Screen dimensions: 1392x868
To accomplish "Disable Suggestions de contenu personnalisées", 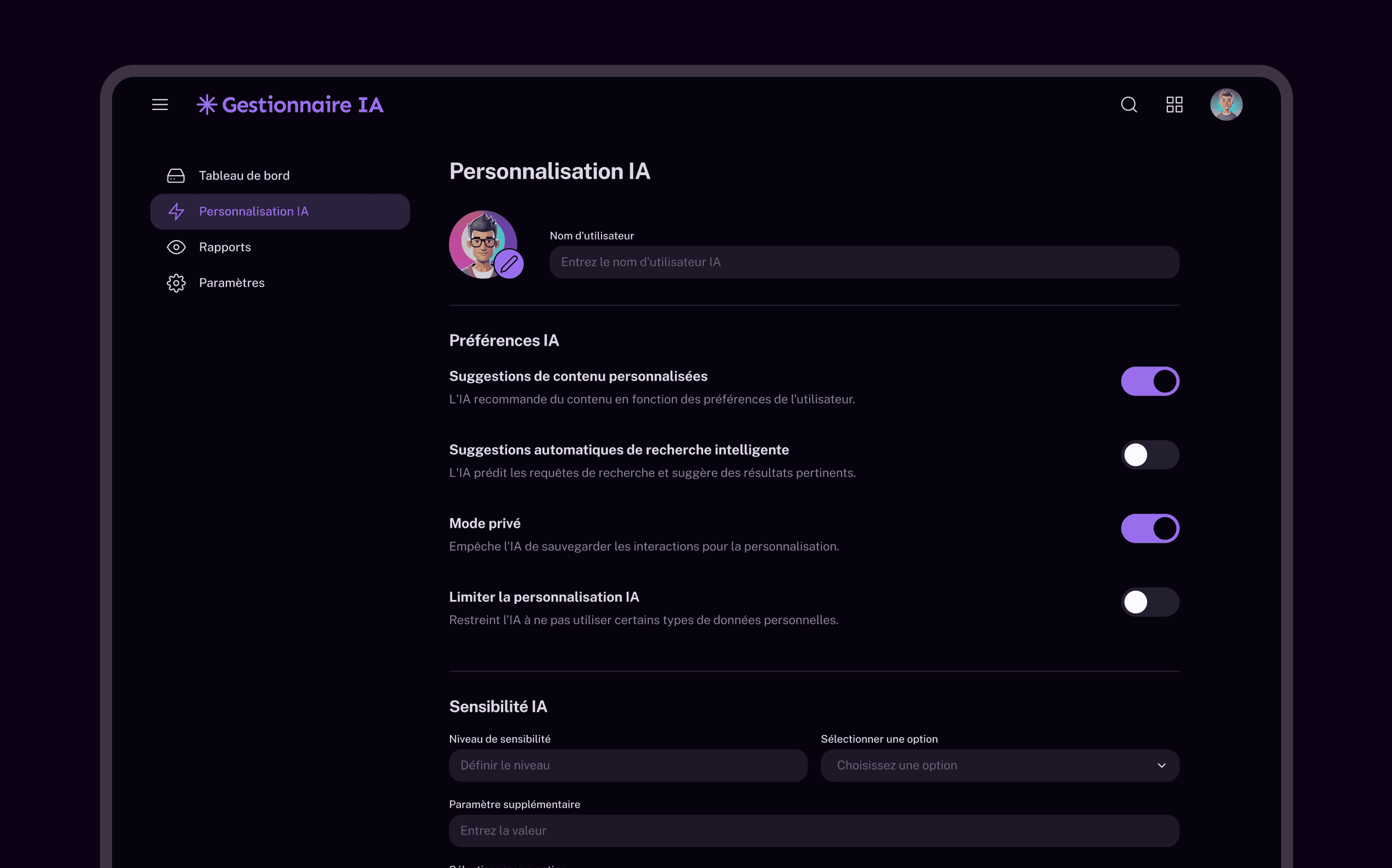I will coord(1150,381).
